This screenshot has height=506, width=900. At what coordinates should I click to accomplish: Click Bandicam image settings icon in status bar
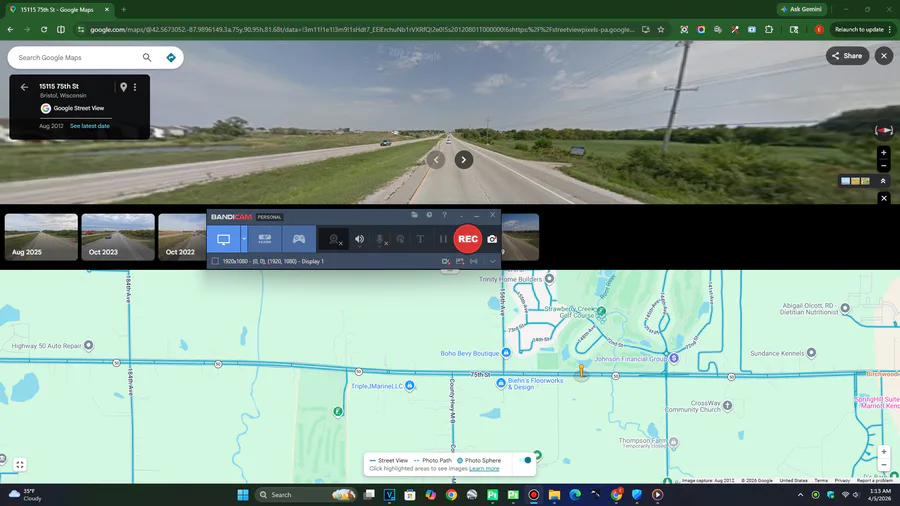tap(460, 261)
